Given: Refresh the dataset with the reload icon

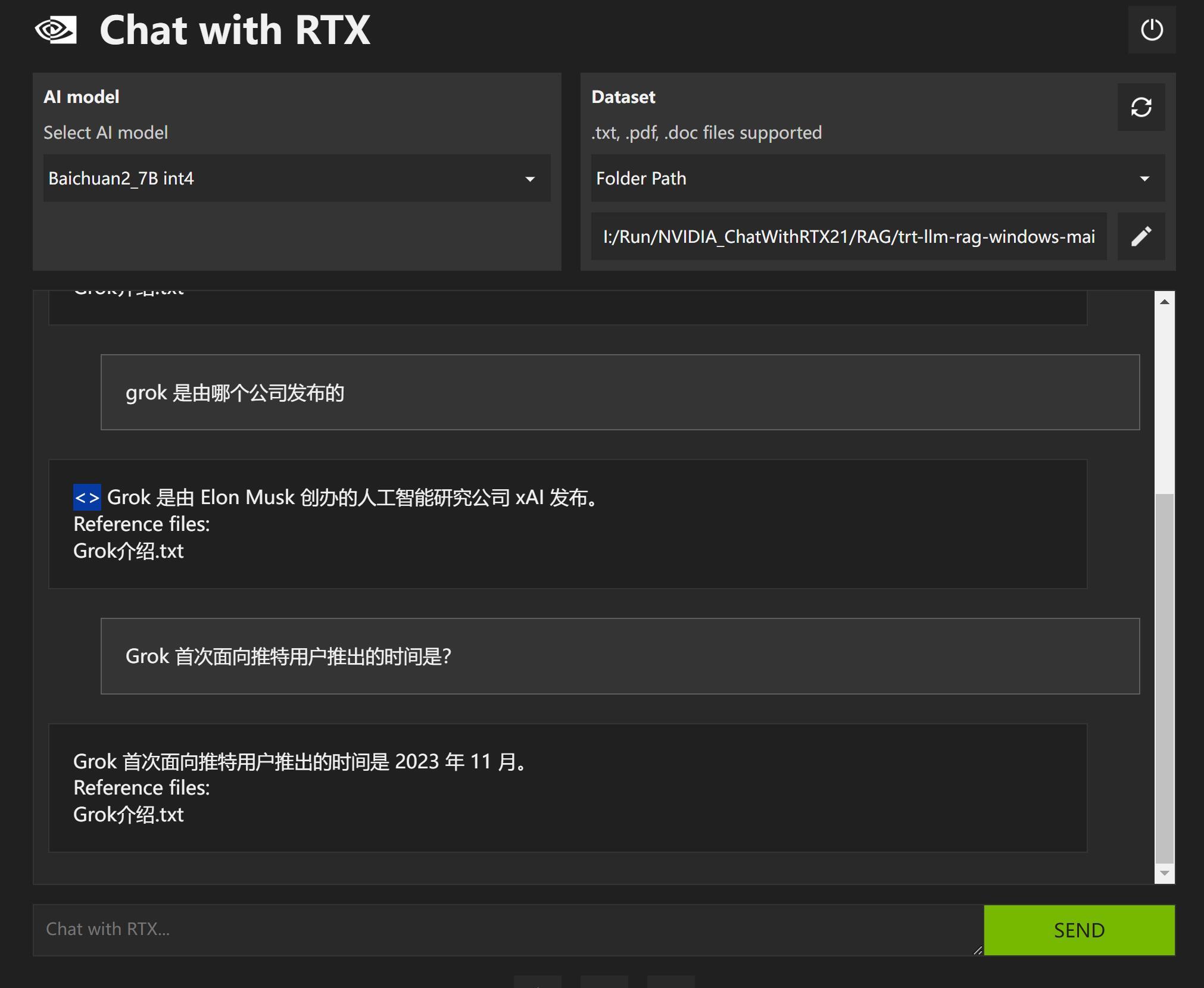Looking at the screenshot, I should [x=1141, y=107].
